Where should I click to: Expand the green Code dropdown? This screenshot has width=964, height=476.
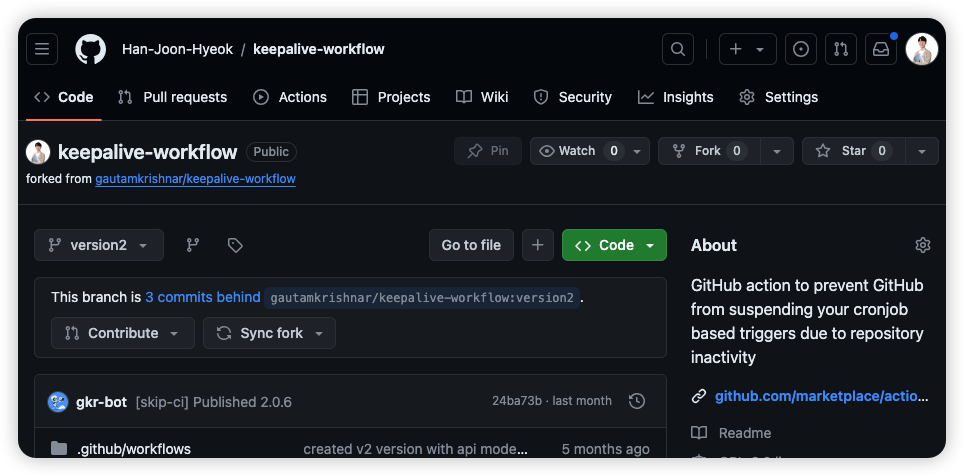(x=614, y=245)
